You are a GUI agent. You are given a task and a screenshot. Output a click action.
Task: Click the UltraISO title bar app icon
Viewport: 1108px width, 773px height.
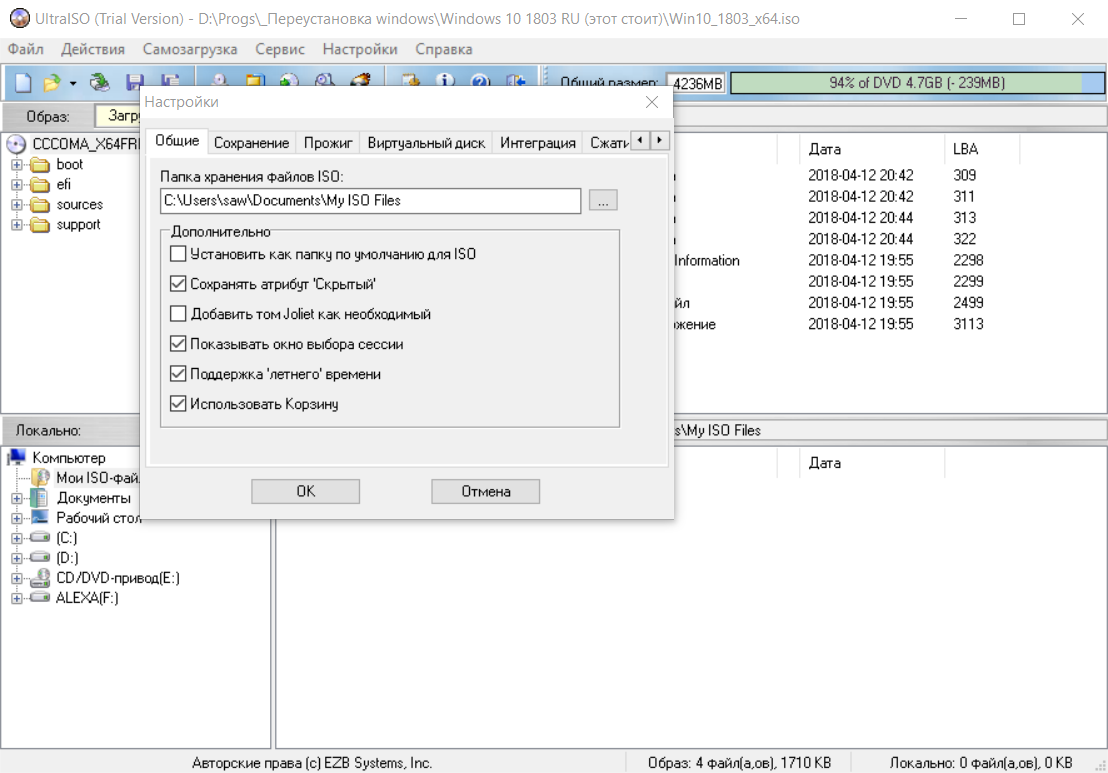click(20, 18)
